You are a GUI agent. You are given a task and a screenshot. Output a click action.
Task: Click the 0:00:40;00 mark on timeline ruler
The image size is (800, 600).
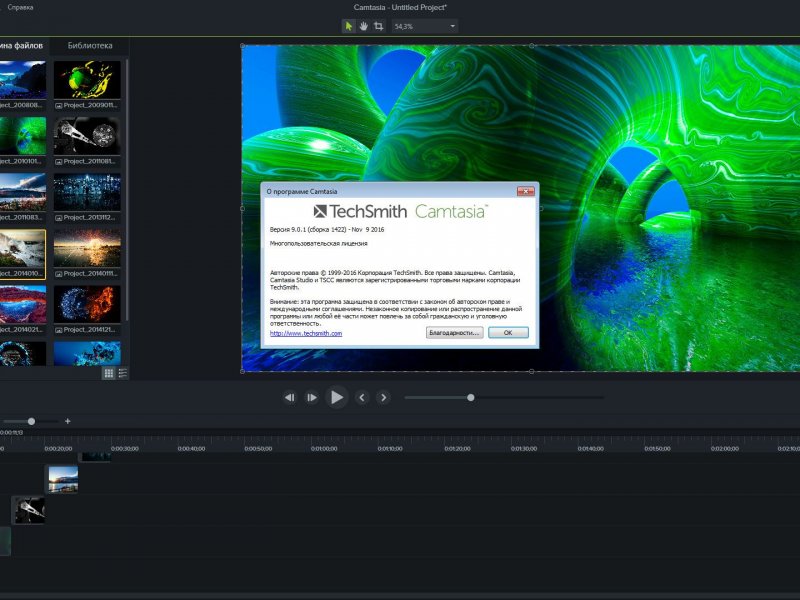pos(191,449)
